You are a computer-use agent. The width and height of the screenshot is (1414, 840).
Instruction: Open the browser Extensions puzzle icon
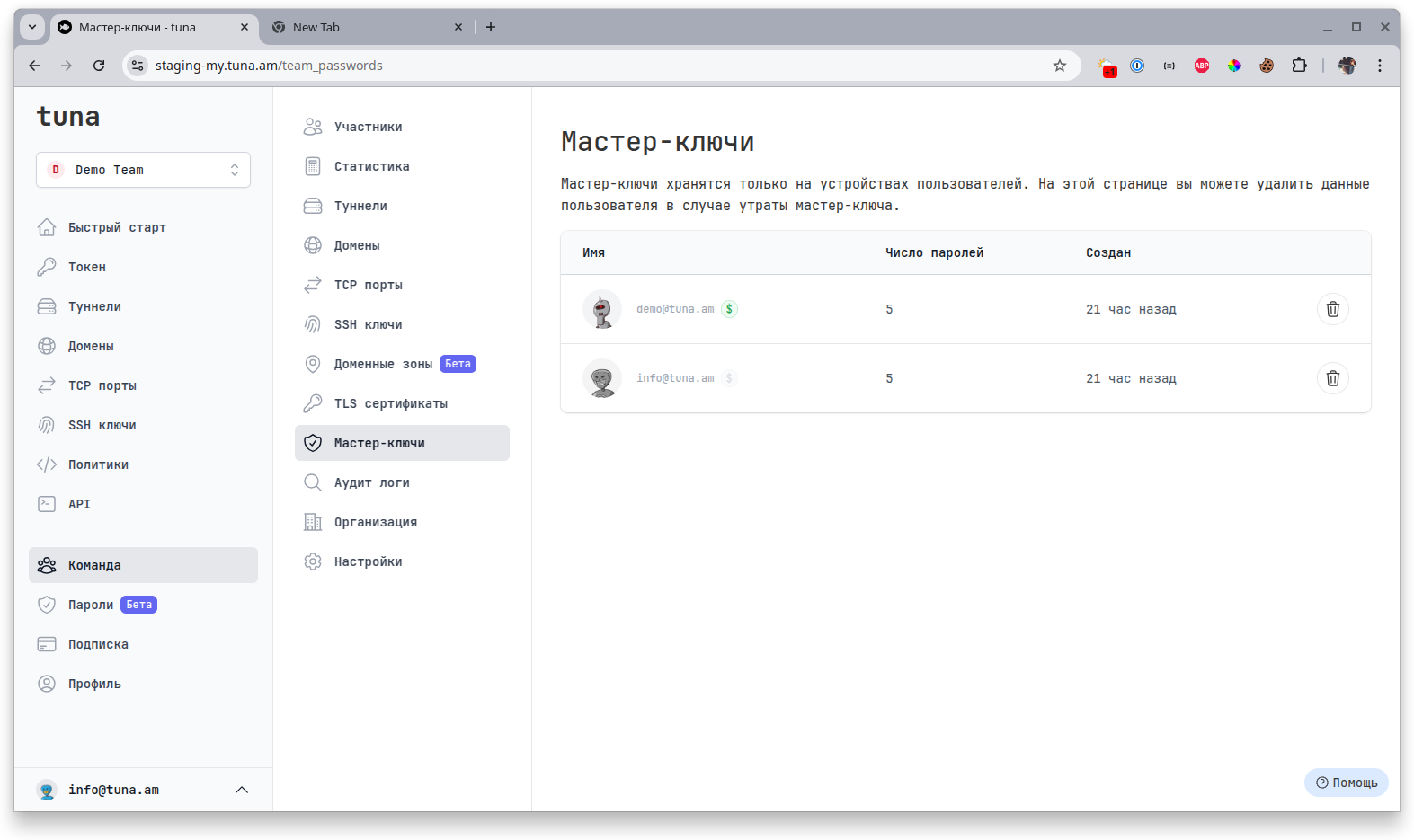tap(1299, 66)
